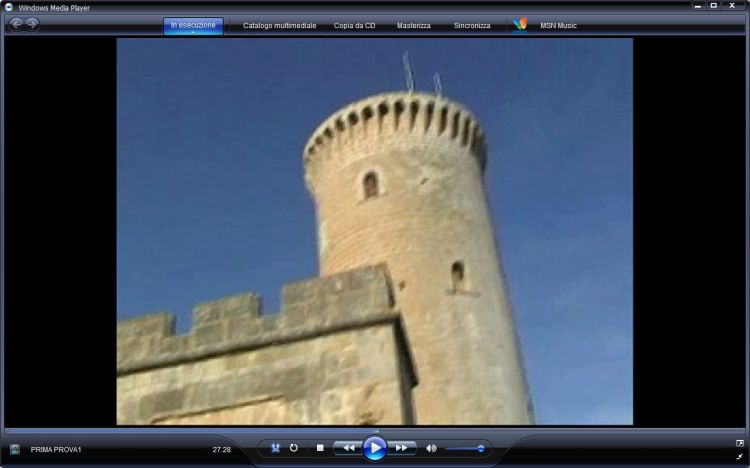Skip forward to the next track

tap(401, 448)
